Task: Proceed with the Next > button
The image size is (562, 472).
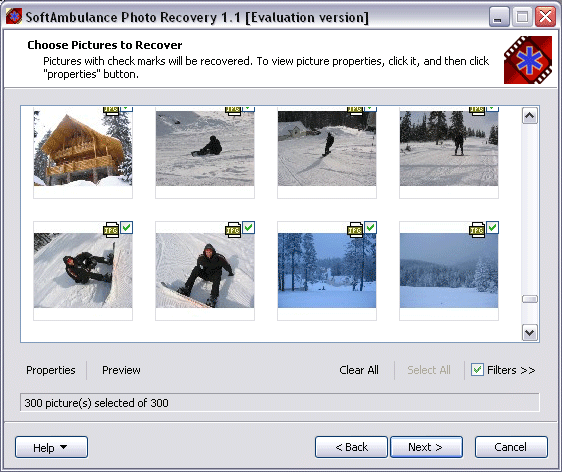Action: click(426, 447)
